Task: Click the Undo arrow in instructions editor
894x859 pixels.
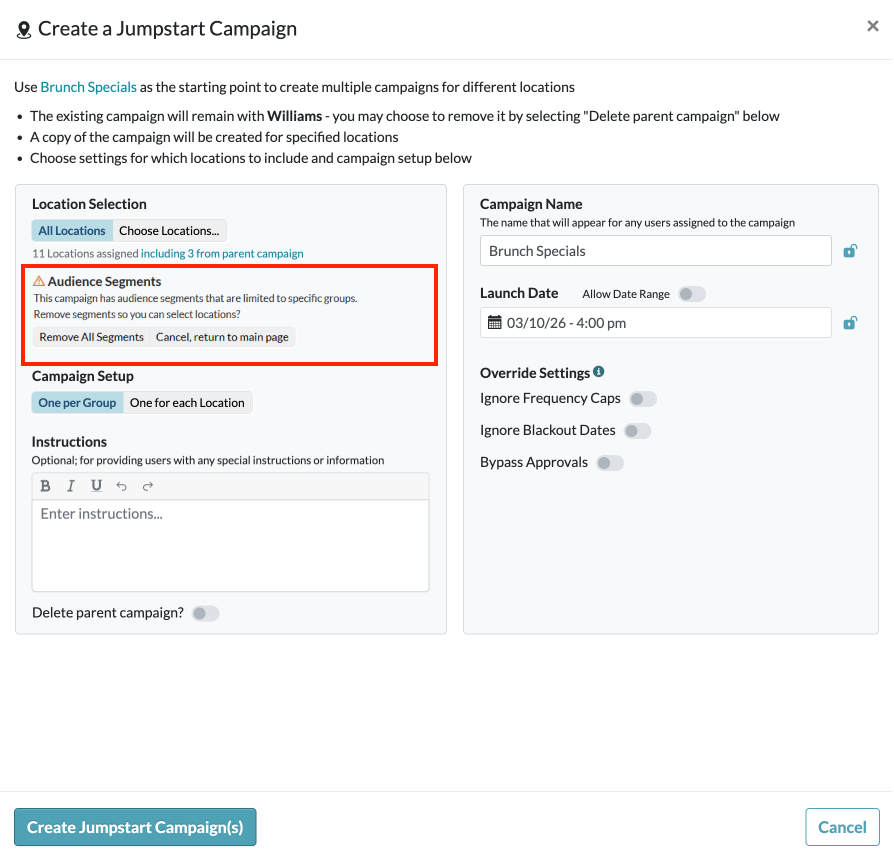Action: 122,486
